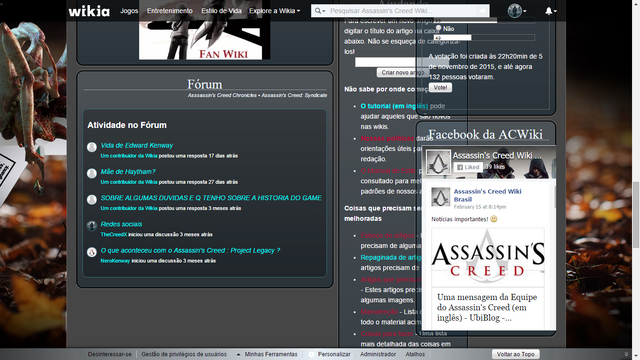Open the Entretenimento menu item
Viewport: 640px width, 360px height.
[x=170, y=11]
